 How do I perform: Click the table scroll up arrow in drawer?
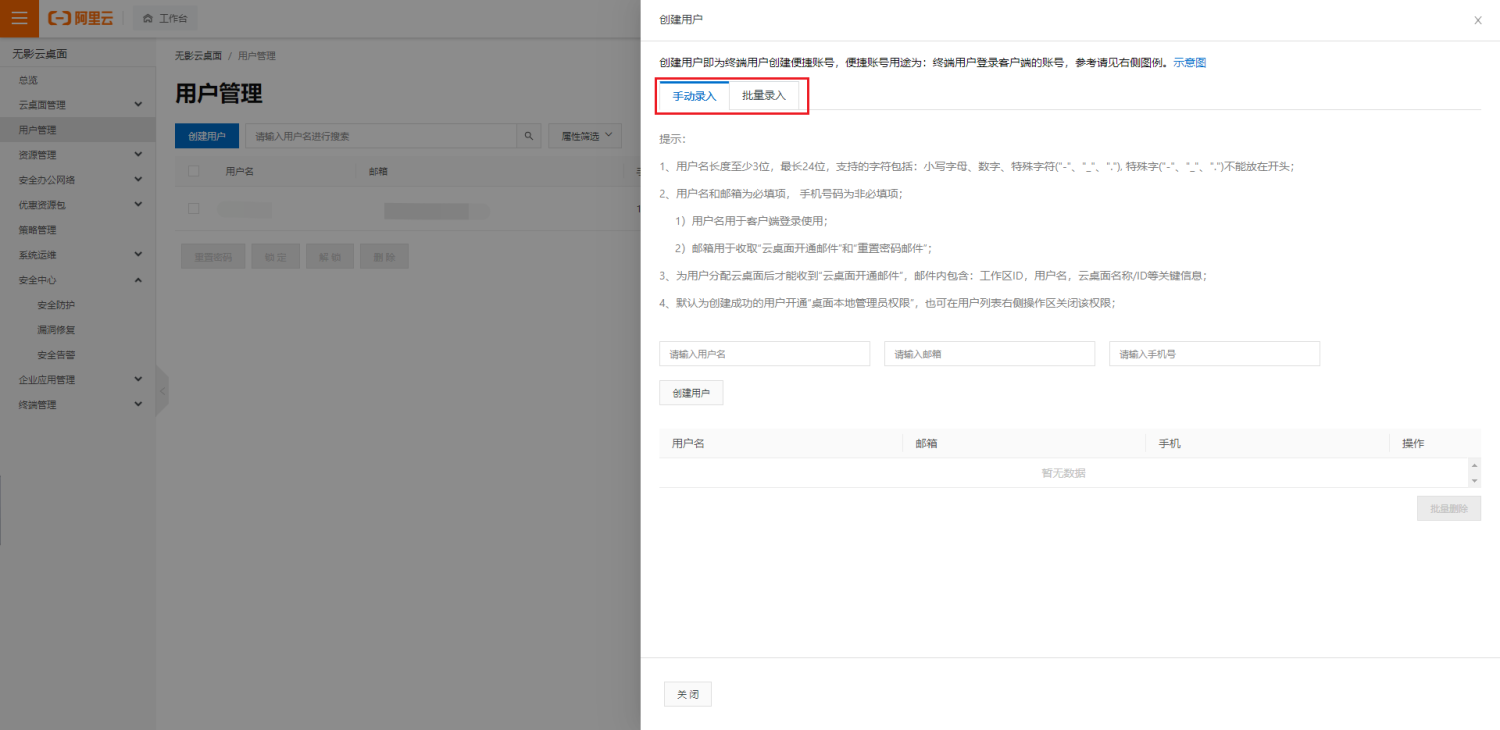point(1474,466)
